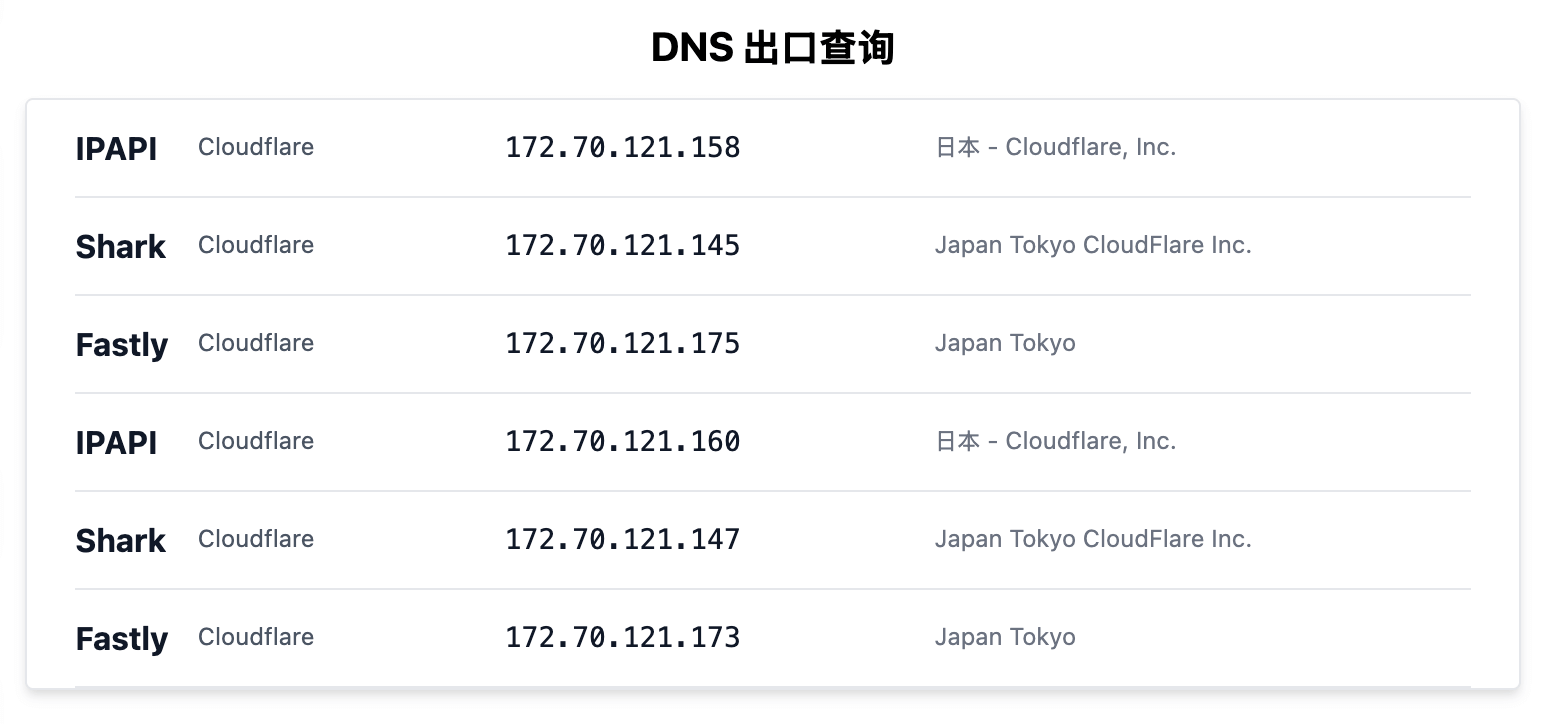
Task: Select the IP address 172.70.121.175
Action: coord(622,344)
